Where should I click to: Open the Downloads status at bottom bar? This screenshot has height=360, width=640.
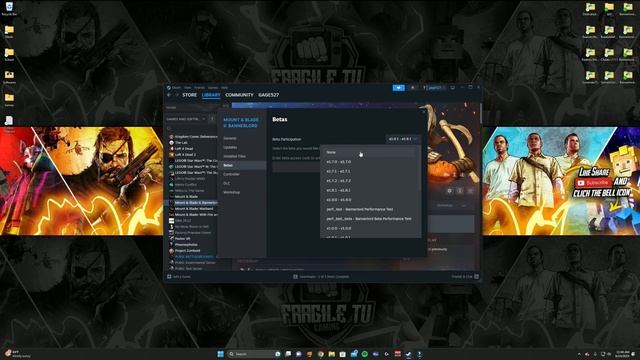(321, 277)
